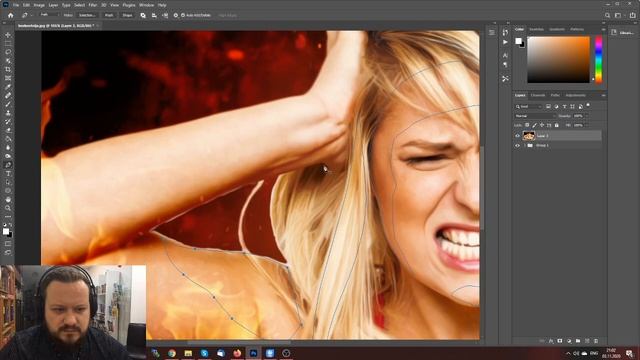The height and width of the screenshot is (360, 640).
Task: Select the Layer 3 thumbnail
Action: 529,136
